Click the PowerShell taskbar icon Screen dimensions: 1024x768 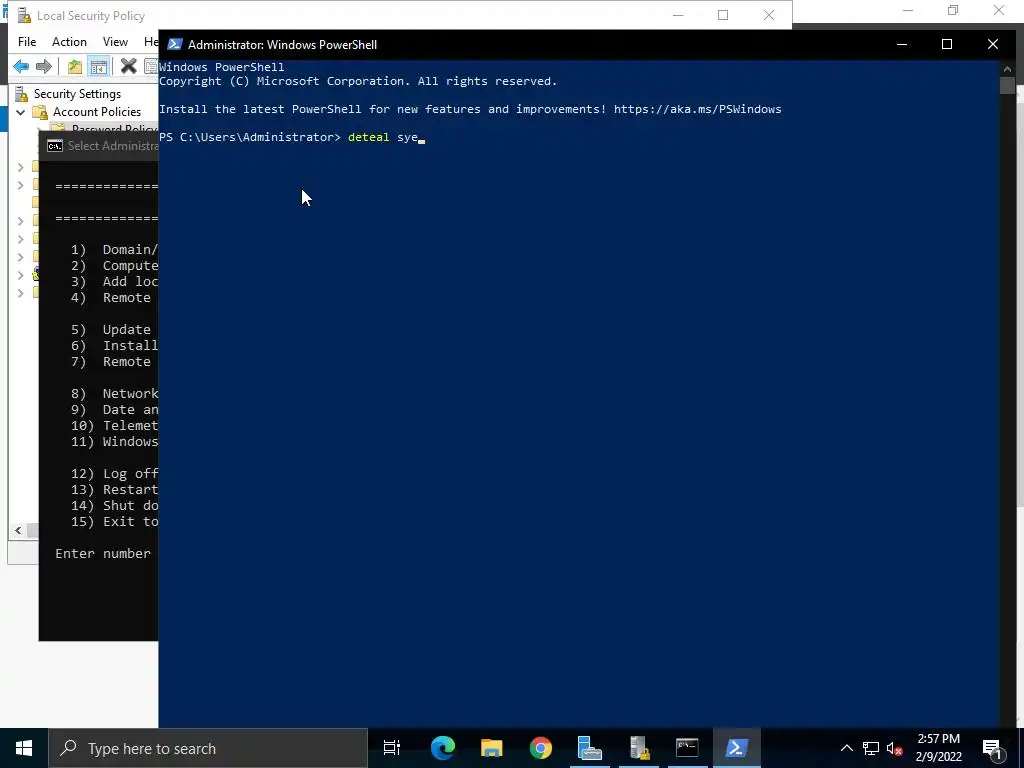point(736,748)
